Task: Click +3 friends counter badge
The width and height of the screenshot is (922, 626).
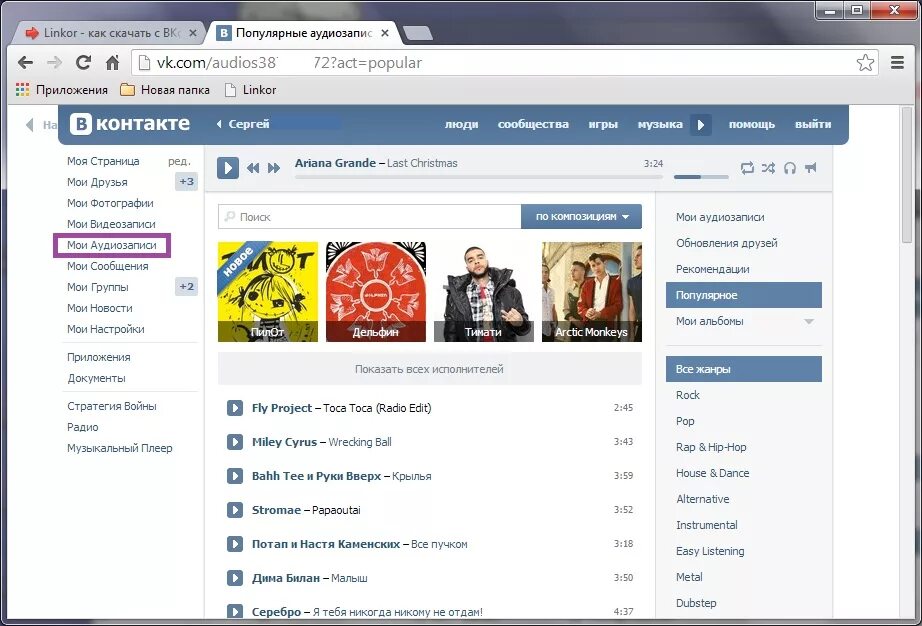Action: point(186,182)
